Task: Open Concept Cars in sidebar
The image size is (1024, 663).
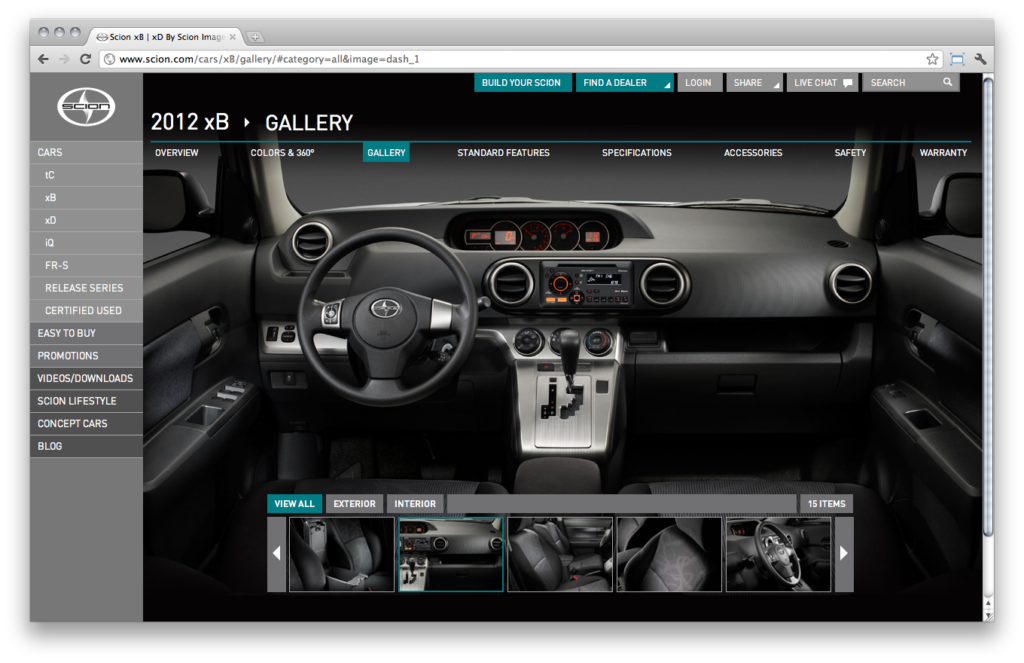Action: [86, 424]
